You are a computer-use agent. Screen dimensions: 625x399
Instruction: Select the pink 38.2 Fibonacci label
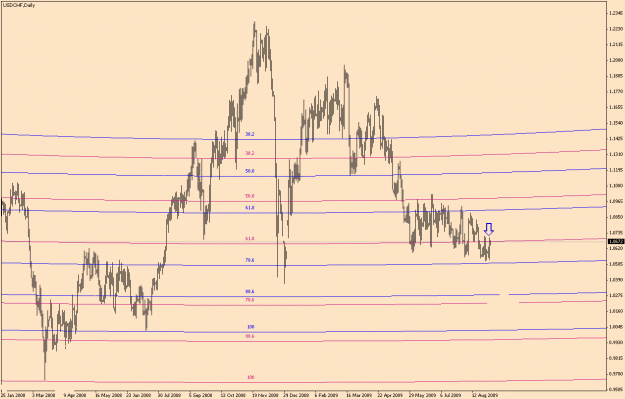pos(250,153)
